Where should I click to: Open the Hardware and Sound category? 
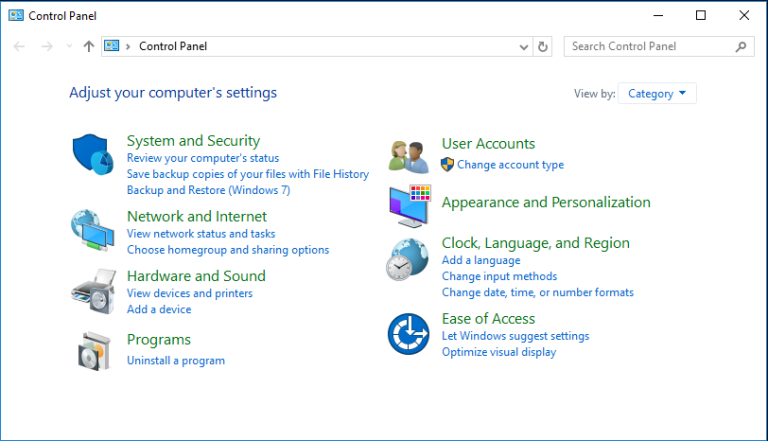pos(196,276)
